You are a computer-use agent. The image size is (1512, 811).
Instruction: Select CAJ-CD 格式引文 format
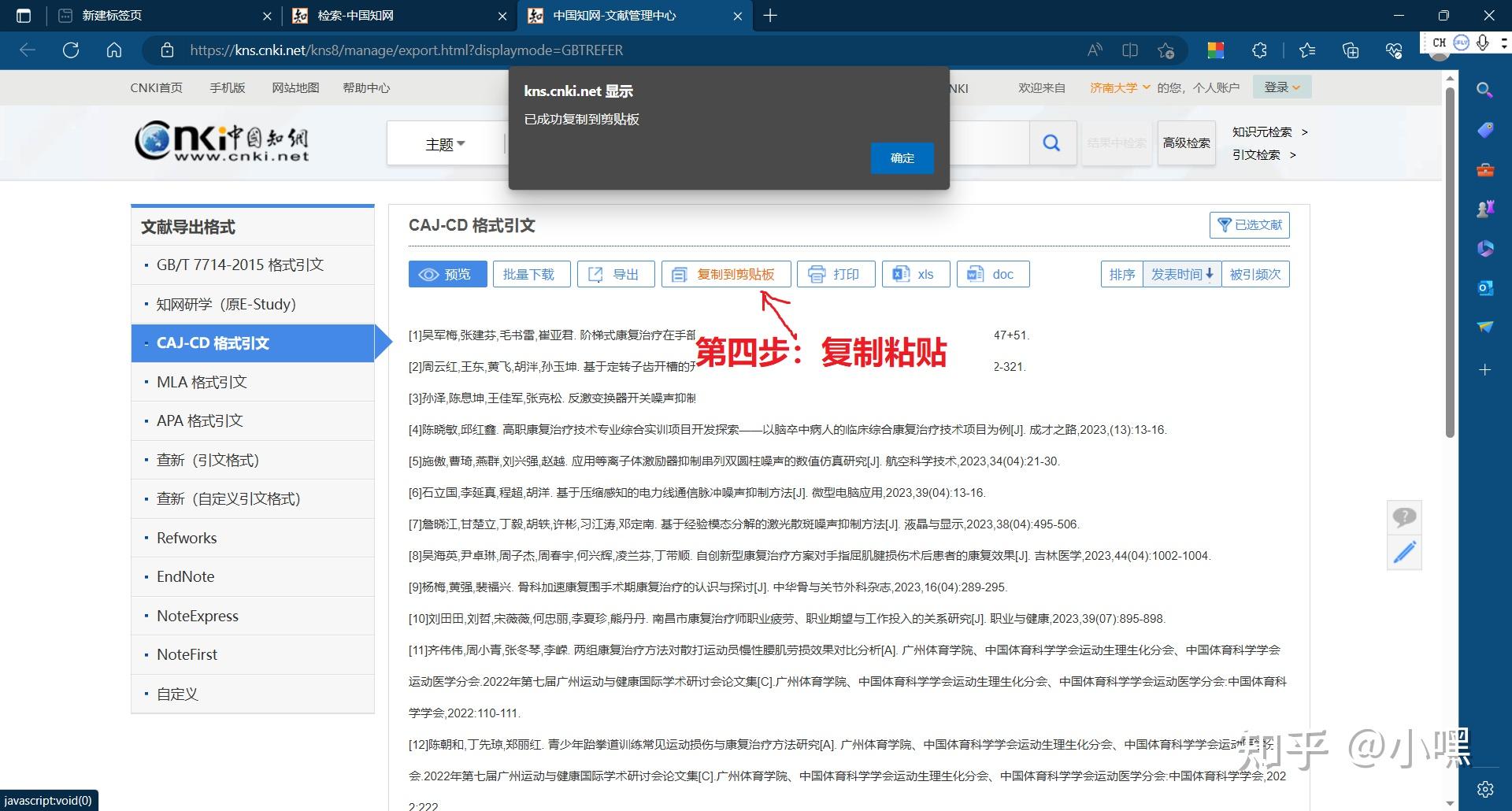click(253, 343)
